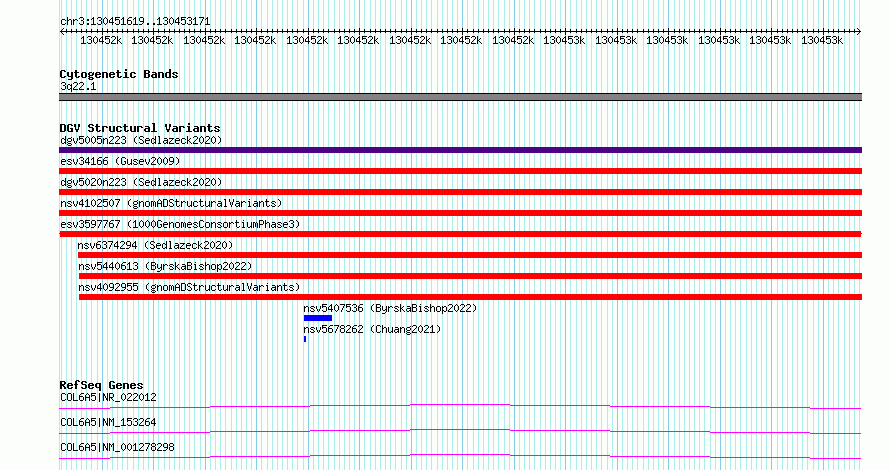Open nsv6374294 (Sedlazeck2020) label
890x470 pixels.
pos(156,245)
